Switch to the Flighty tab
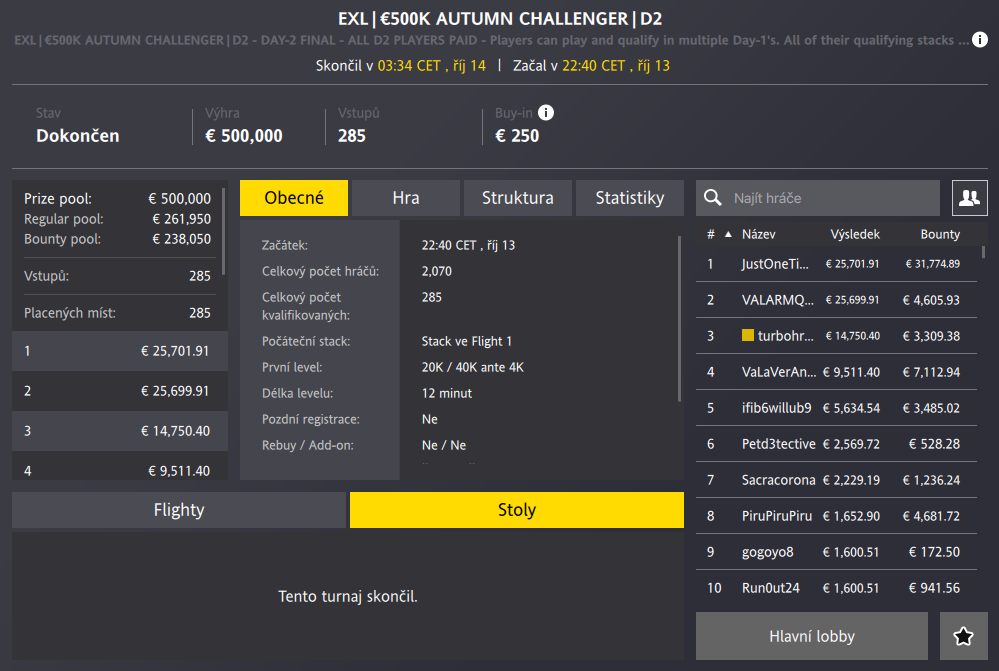 click(179, 510)
